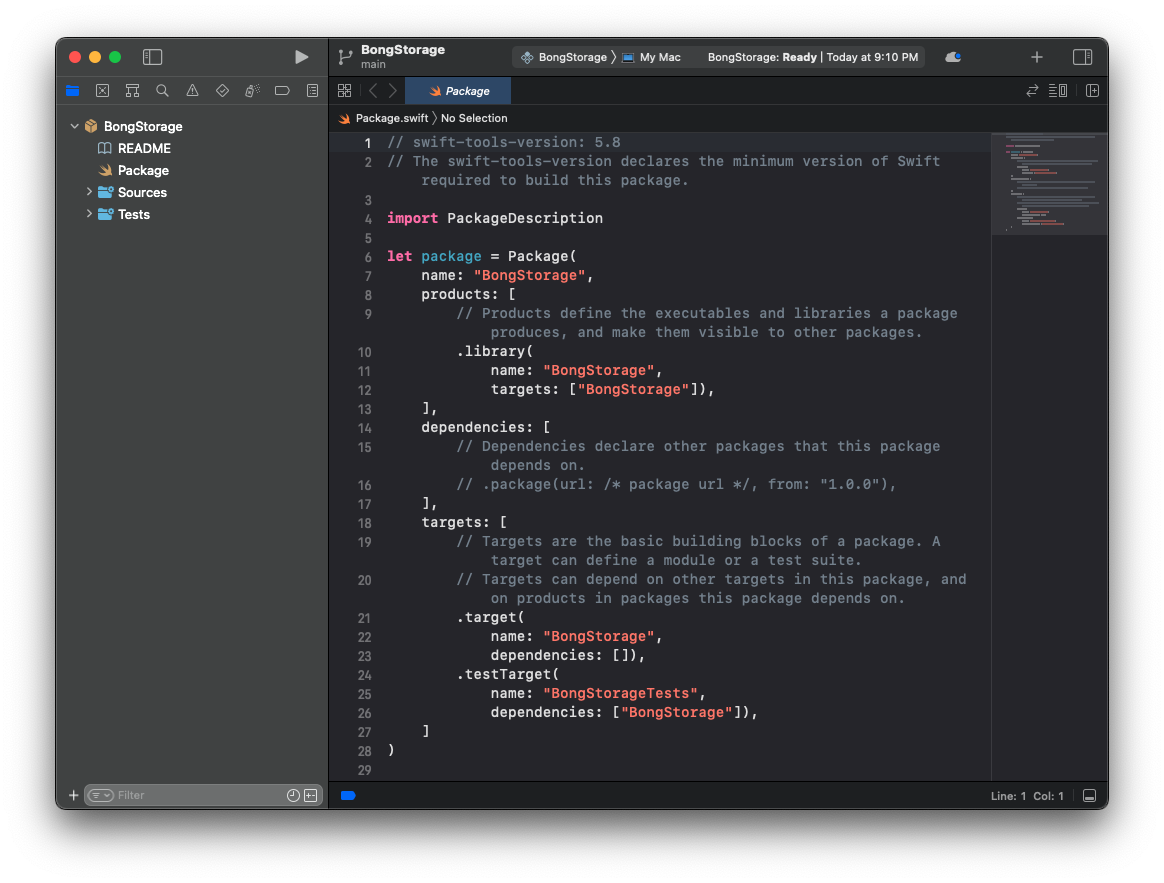This screenshot has width=1164, height=883.
Task: Click .library( on line 10
Action: coord(494,351)
